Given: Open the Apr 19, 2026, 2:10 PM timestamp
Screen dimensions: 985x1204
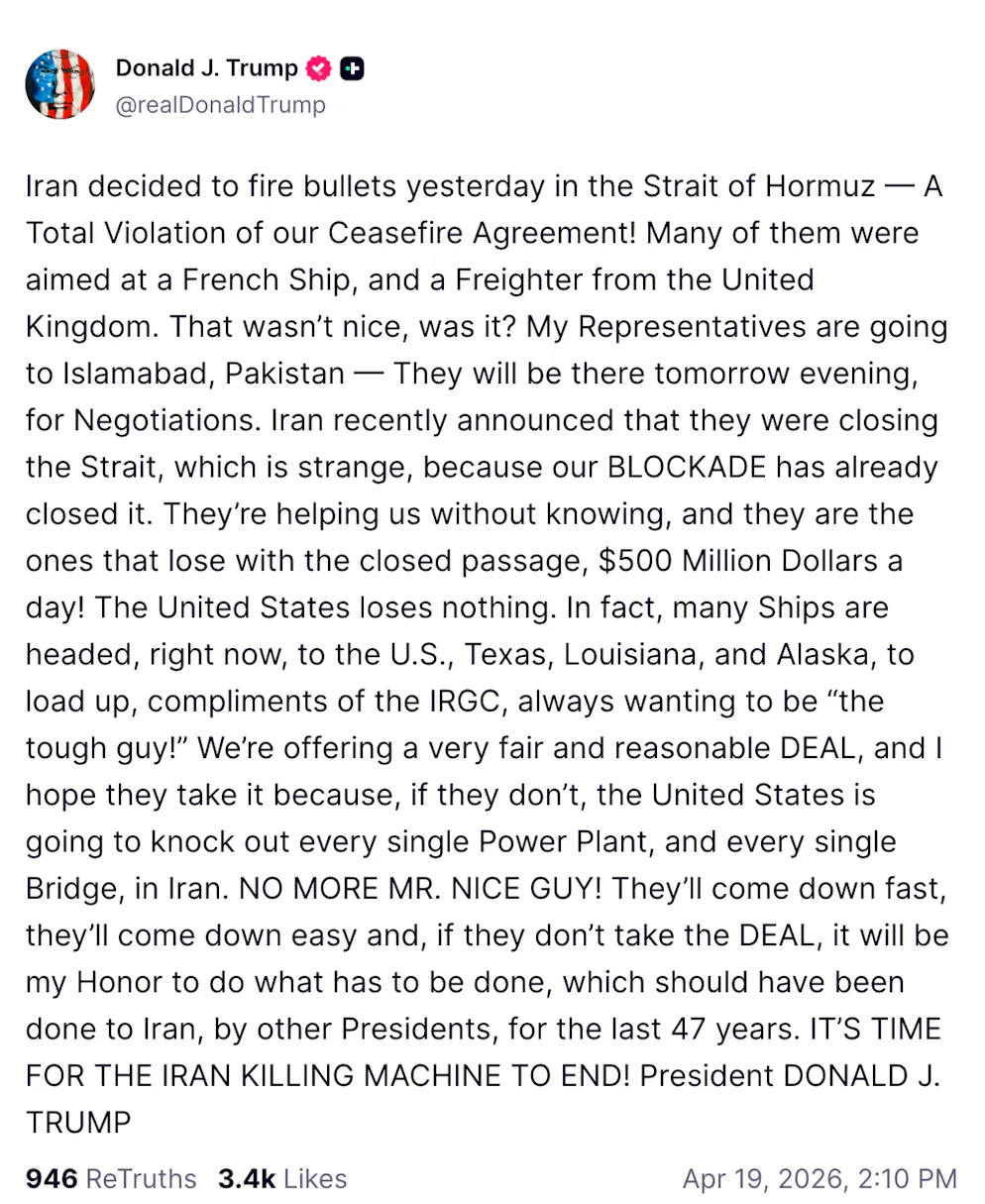Looking at the screenshot, I should point(821,1178).
